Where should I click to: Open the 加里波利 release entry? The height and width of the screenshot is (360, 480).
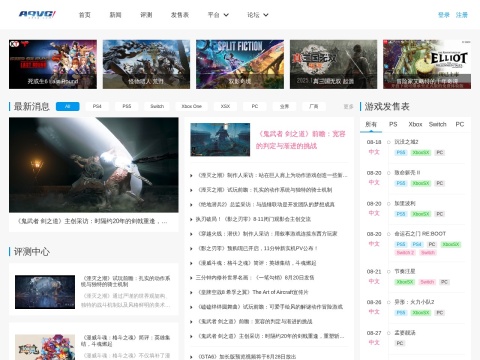[405, 203]
